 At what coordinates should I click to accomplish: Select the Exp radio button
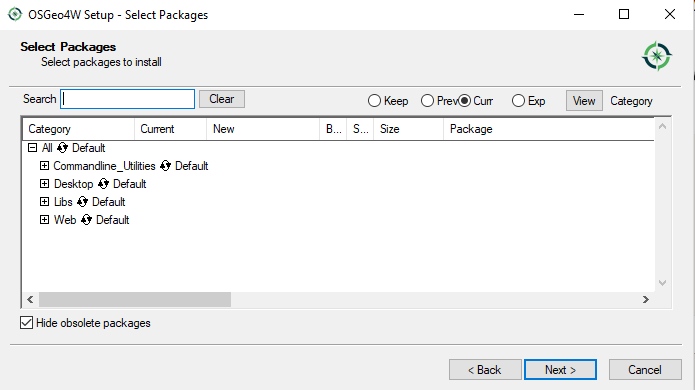tap(518, 101)
